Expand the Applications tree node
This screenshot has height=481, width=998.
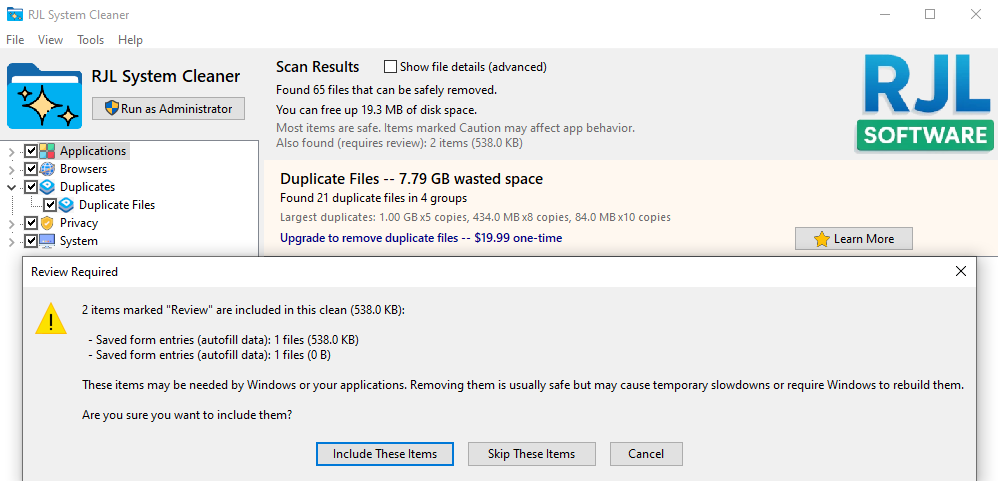12,152
